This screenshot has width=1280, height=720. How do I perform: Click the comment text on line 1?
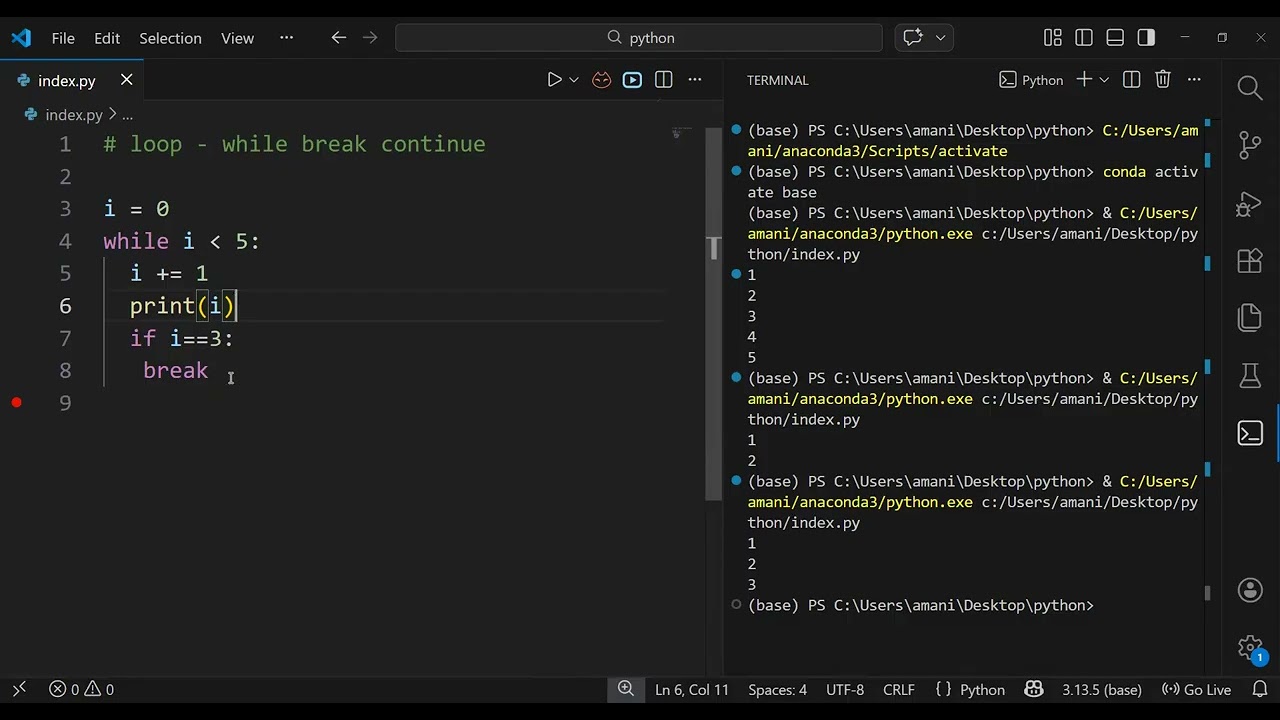click(x=294, y=144)
